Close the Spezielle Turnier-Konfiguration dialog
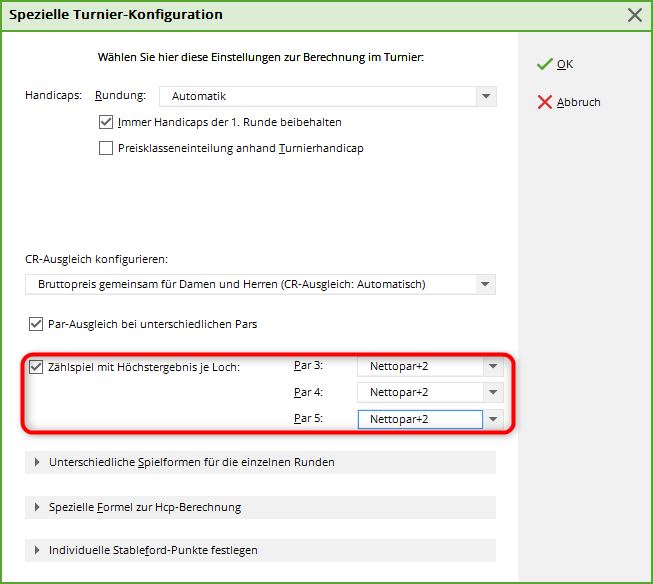 click(x=635, y=15)
